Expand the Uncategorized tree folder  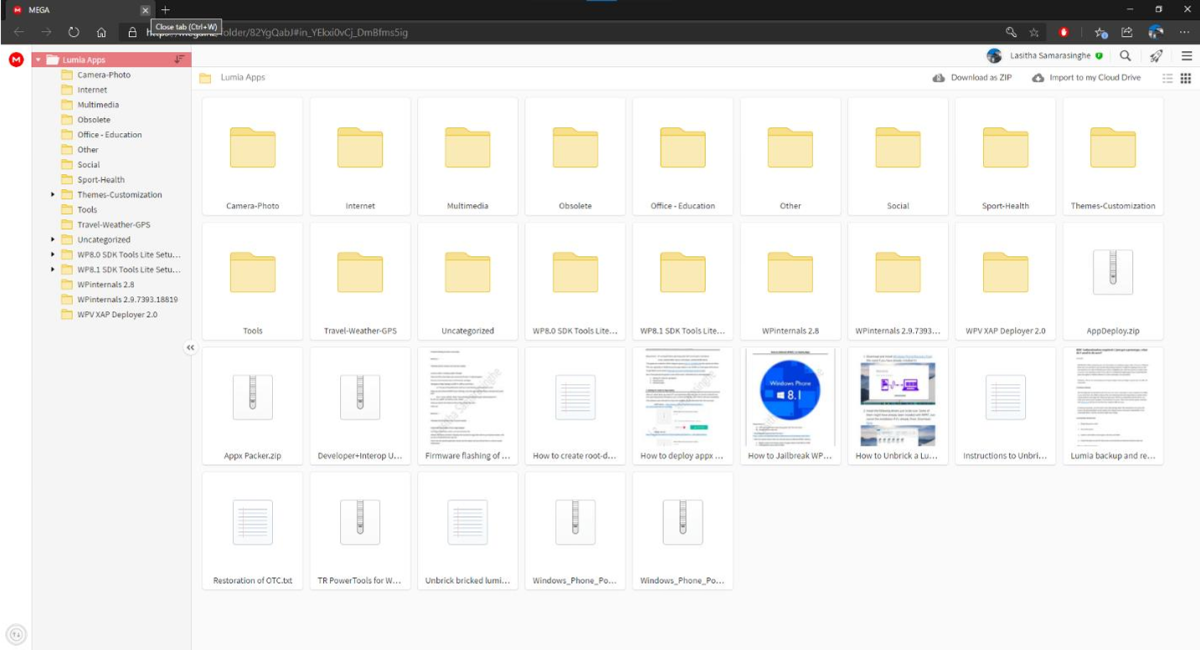[53, 240]
